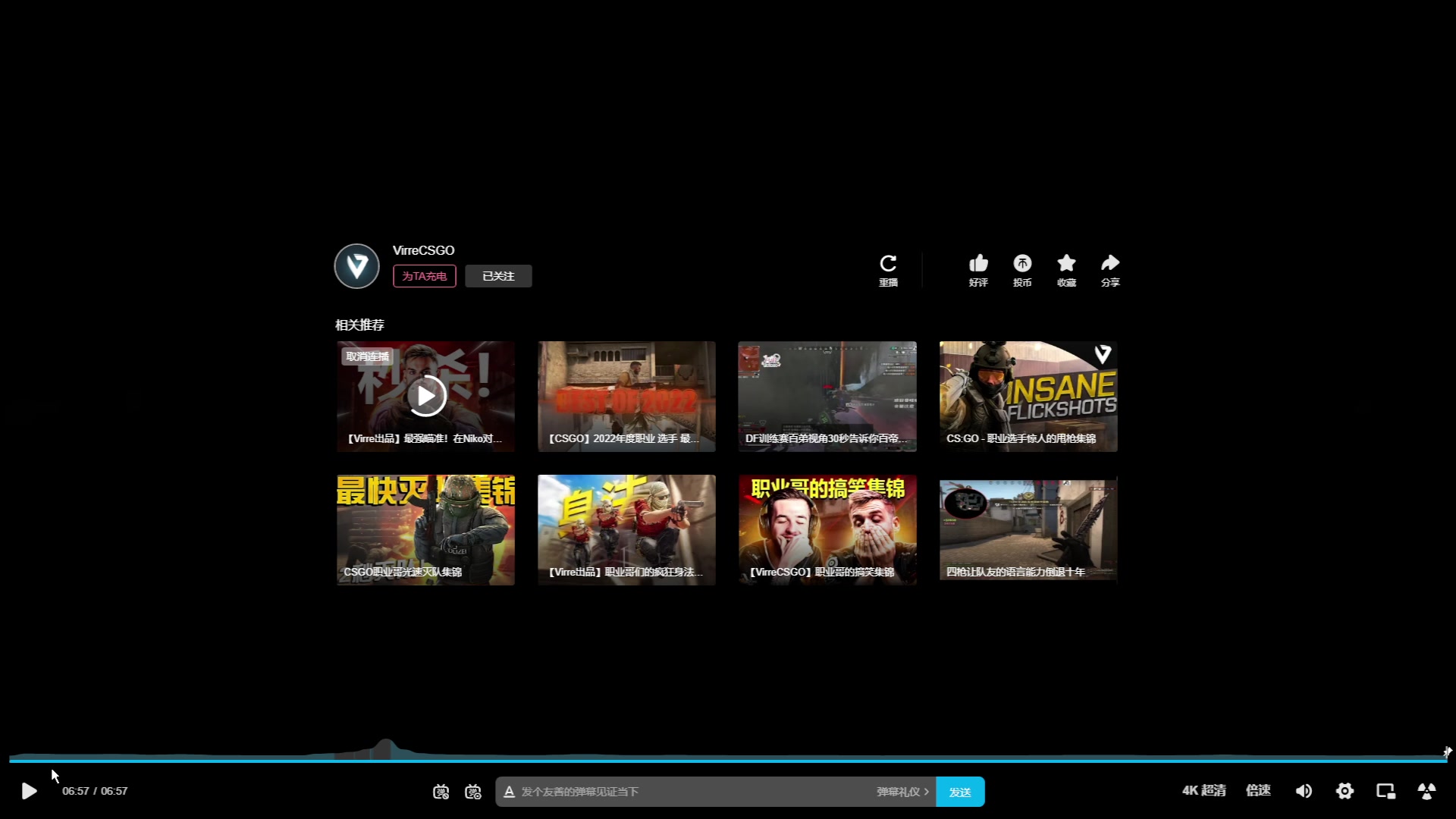Add video to favorites (收藏)

click(1066, 263)
